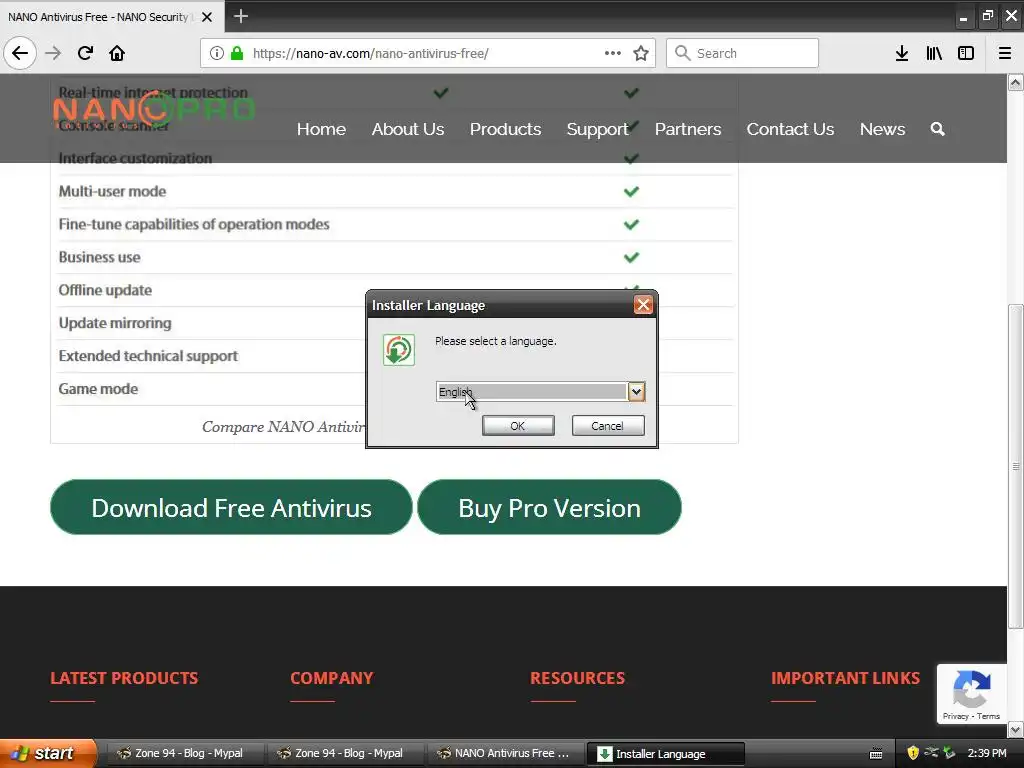Focus the browser Search field
The width and height of the screenshot is (1024, 768).
(x=743, y=53)
